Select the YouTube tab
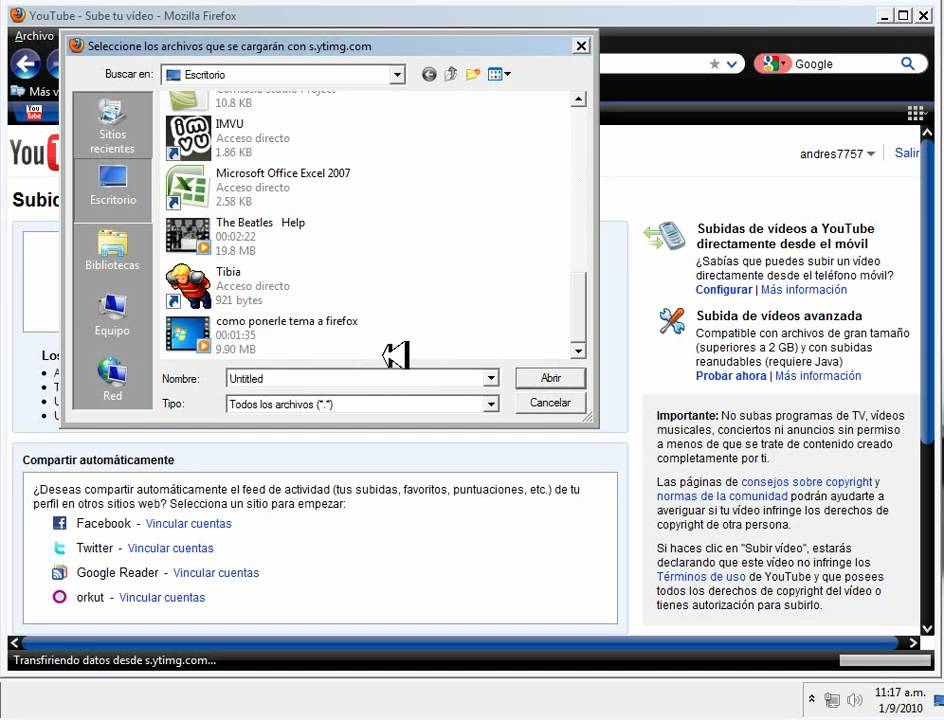Image resolution: width=944 pixels, height=720 pixels. pyautogui.click(x=34, y=112)
